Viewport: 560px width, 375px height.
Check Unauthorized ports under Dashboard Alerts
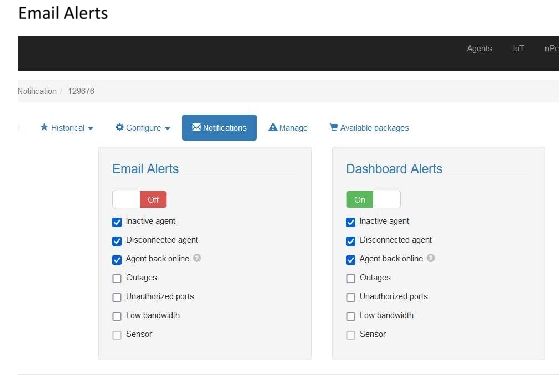point(351,297)
